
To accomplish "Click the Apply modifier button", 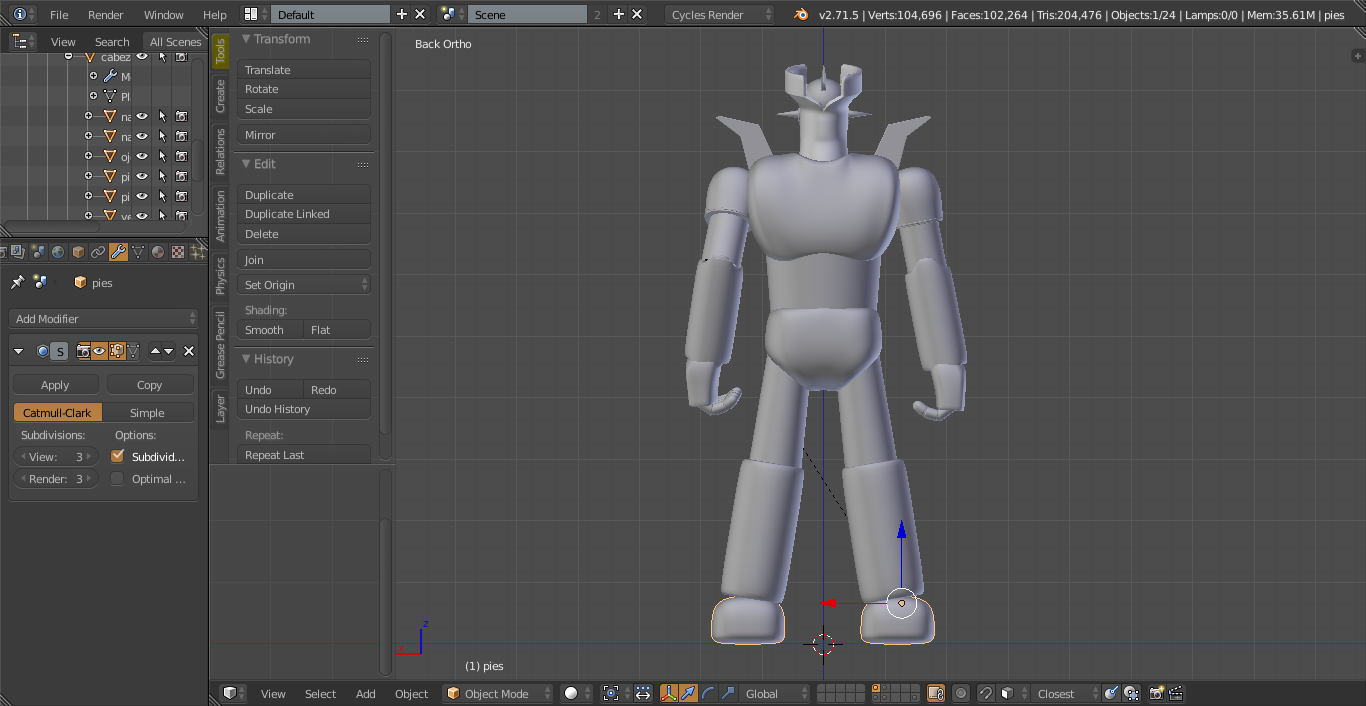I will click(x=55, y=385).
